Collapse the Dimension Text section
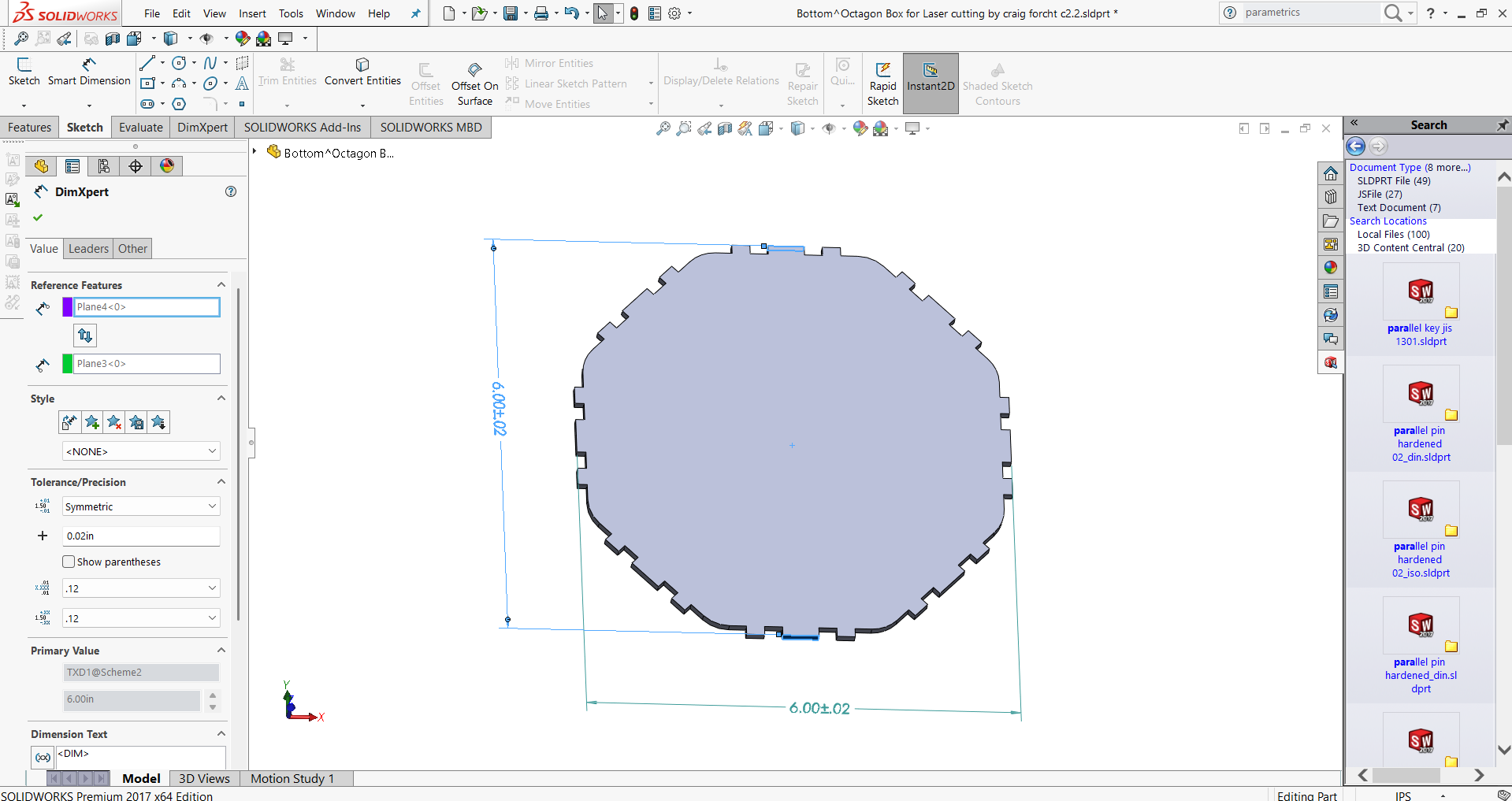The height and width of the screenshot is (801, 1512). point(221,734)
